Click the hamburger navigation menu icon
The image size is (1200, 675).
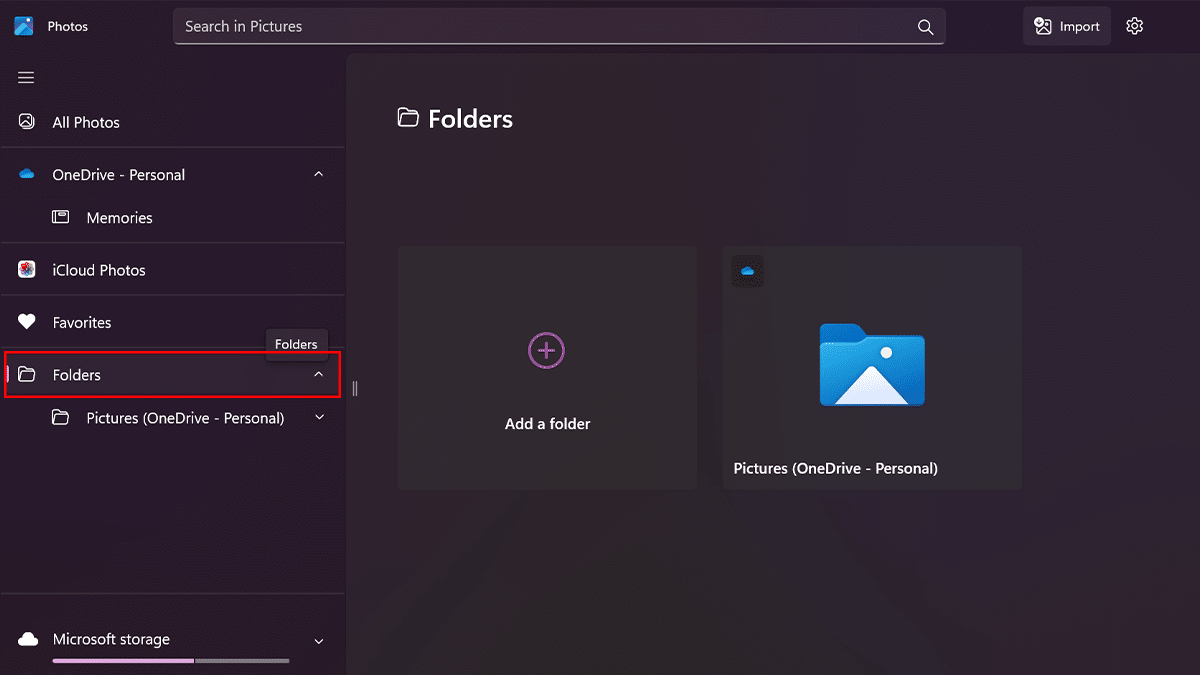coord(26,78)
